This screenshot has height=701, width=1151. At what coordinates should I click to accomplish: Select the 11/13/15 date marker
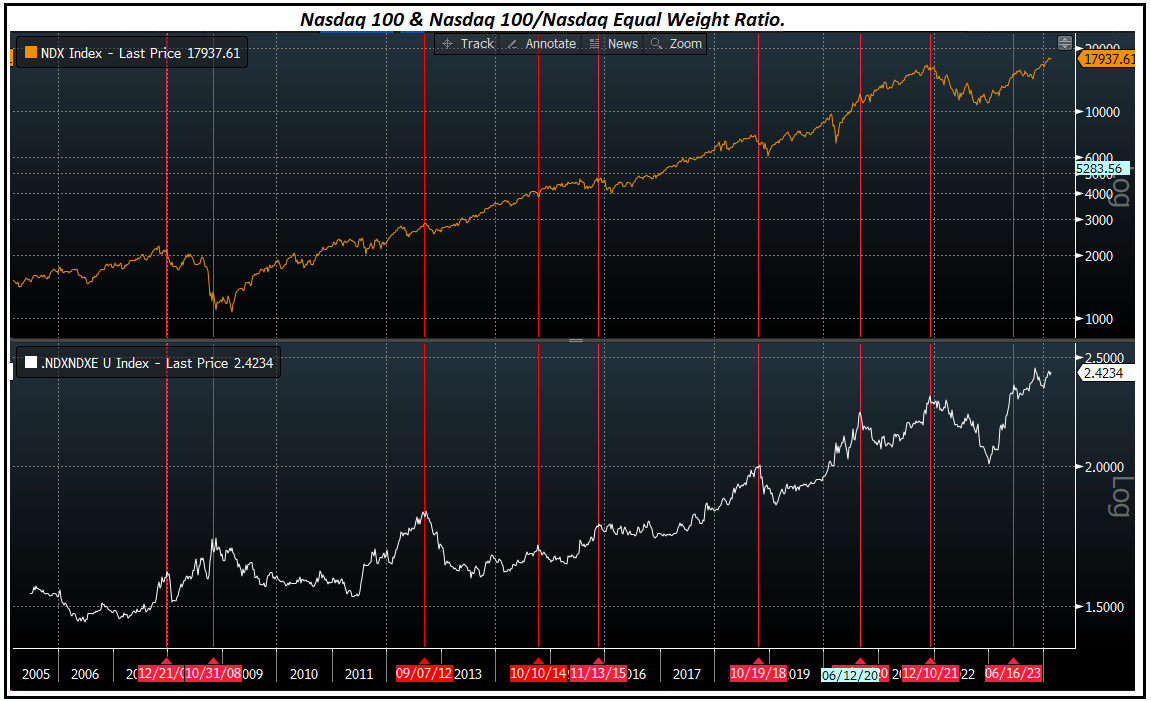pos(598,673)
